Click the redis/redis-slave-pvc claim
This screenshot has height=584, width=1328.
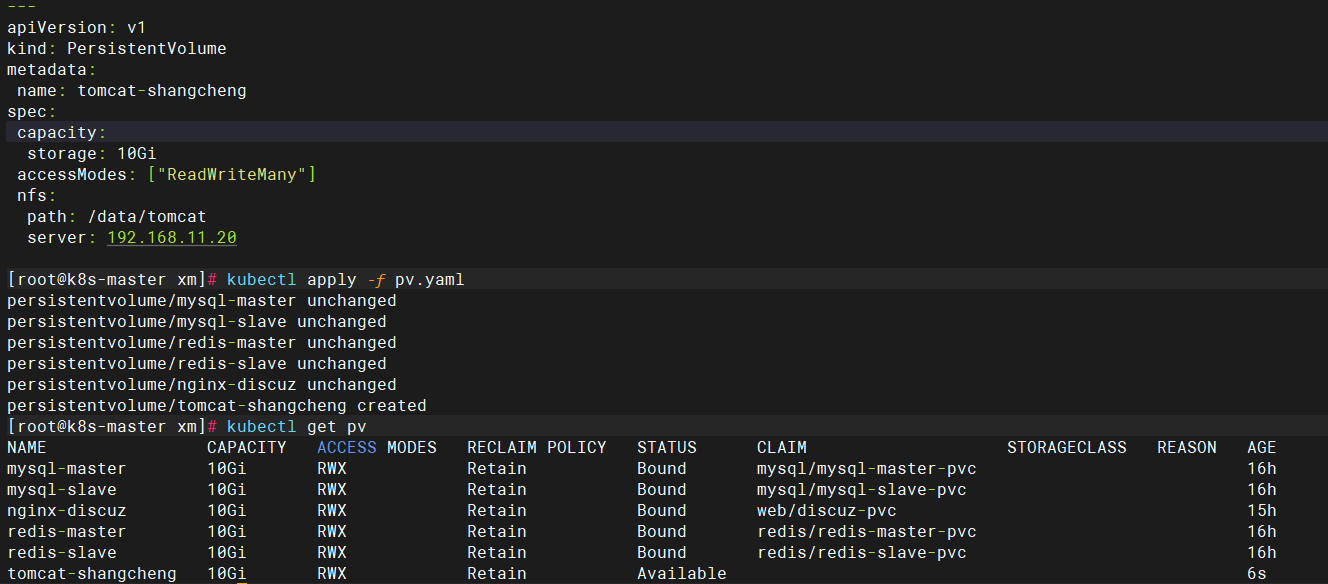(862, 553)
